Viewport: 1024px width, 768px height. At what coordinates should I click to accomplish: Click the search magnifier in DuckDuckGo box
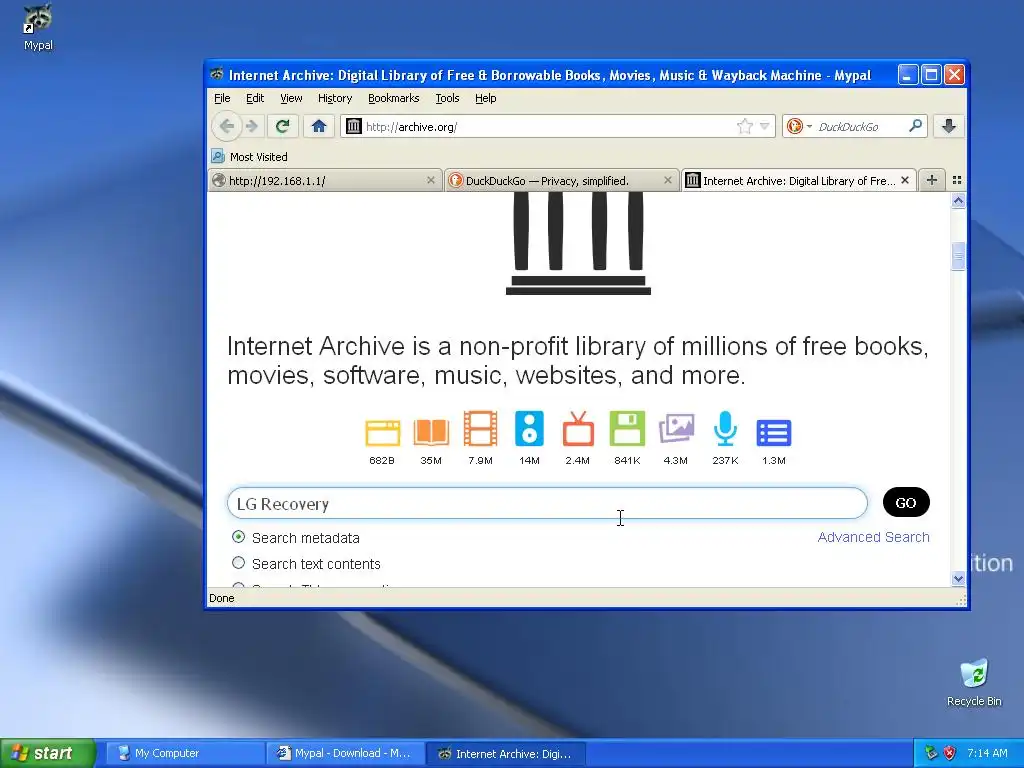click(916, 125)
